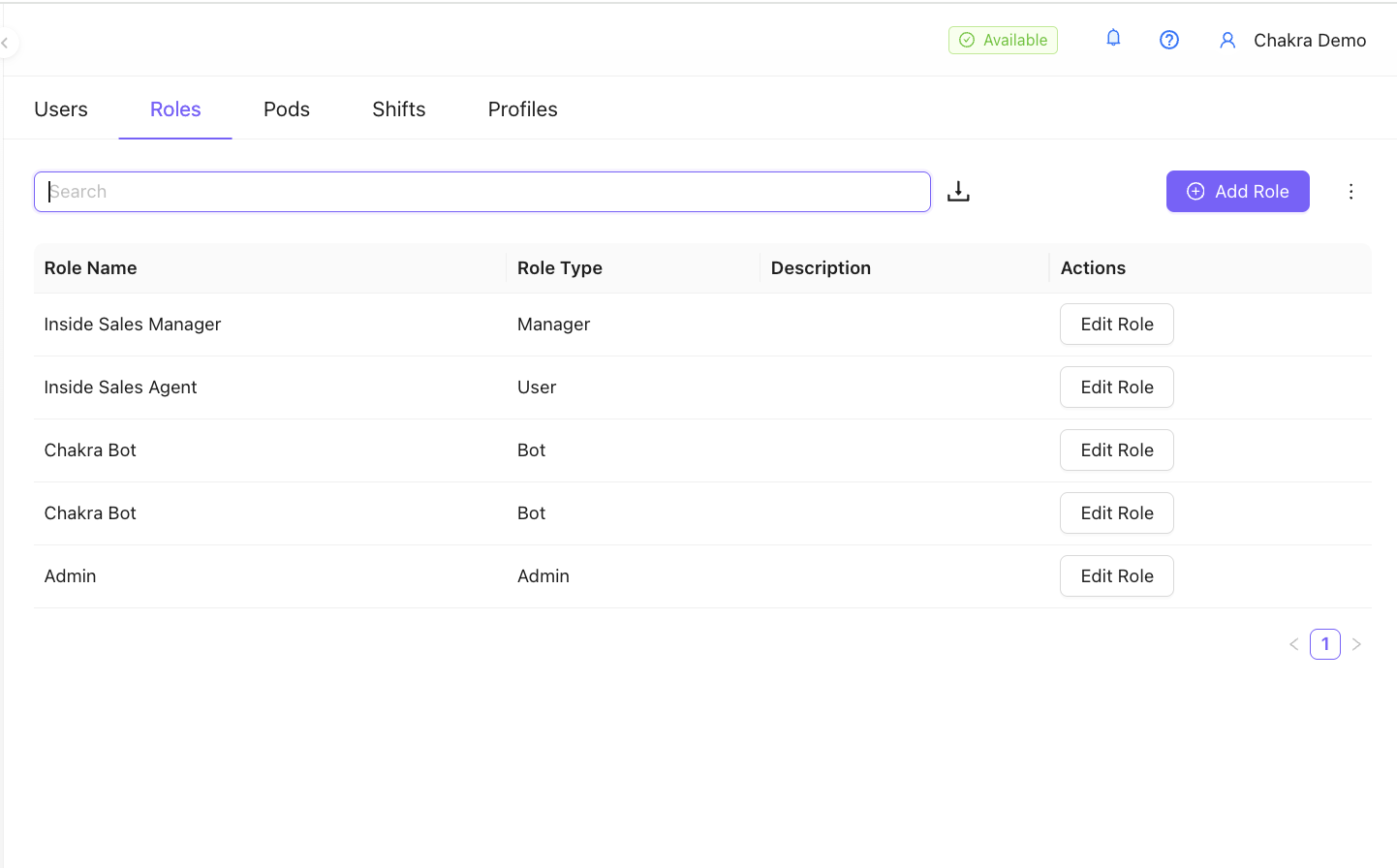Viewport: 1397px width, 868px height.
Task: Select the Inside Sales Agent row name
Action: (120, 387)
